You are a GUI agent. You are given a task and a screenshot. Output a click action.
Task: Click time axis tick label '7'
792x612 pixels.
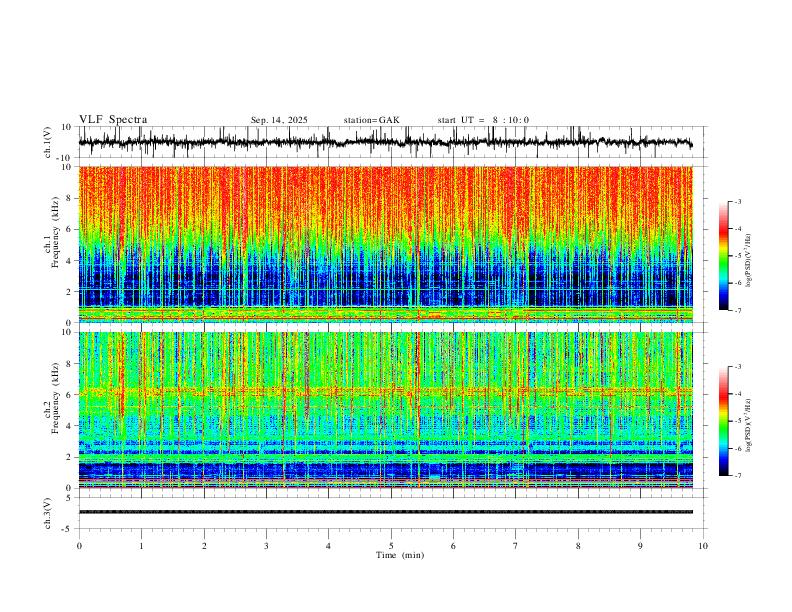tap(516, 546)
